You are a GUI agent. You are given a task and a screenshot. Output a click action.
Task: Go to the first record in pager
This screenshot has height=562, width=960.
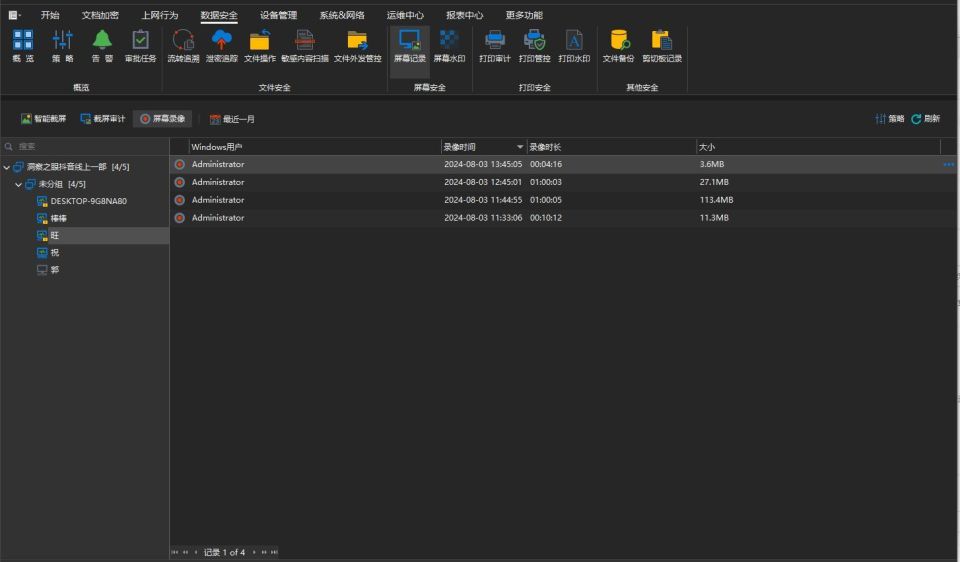click(x=174, y=552)
